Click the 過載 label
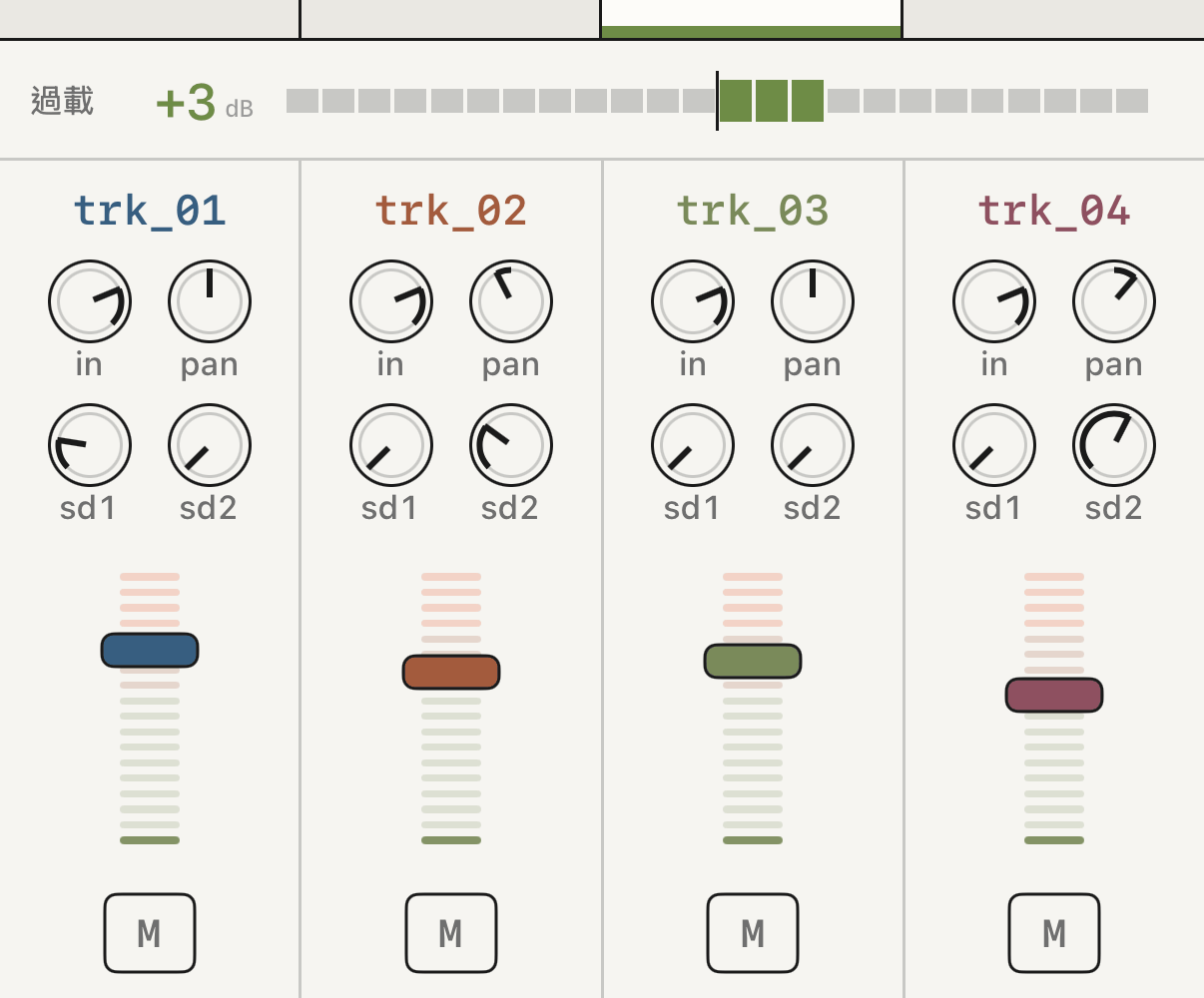Viewport: 1204px width, 998px height. [x=62, y=101]
